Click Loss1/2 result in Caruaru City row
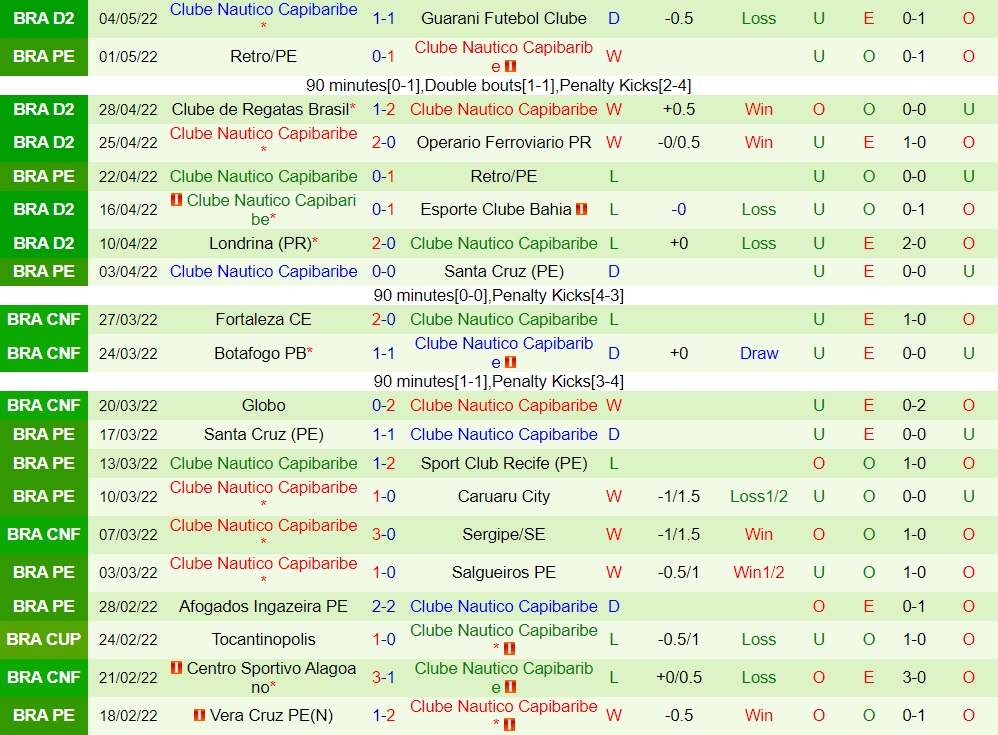 759,496
